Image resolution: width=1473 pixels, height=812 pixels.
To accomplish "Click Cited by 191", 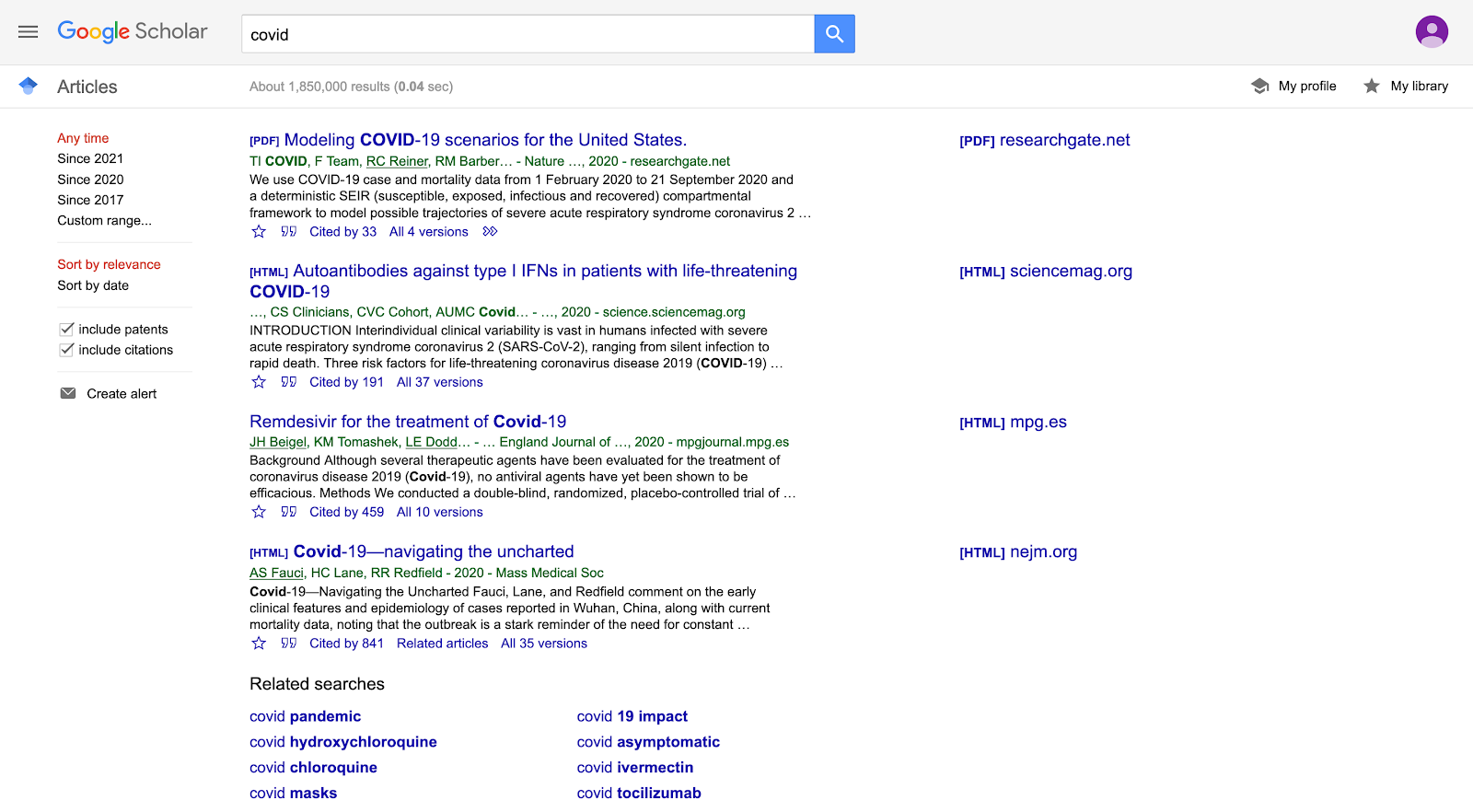I will [x=346, y=382].
